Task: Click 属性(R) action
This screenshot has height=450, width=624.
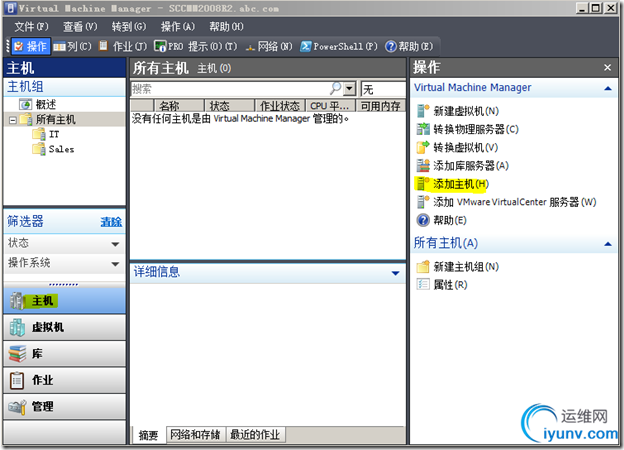Action: click(x=442, y=285)
